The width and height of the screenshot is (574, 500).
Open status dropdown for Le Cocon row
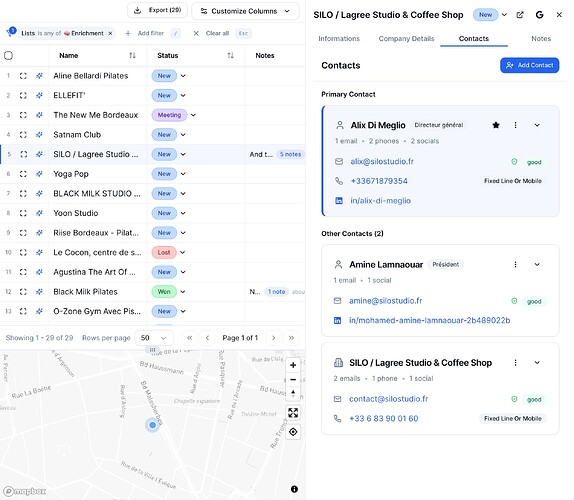tap(182, 253)
